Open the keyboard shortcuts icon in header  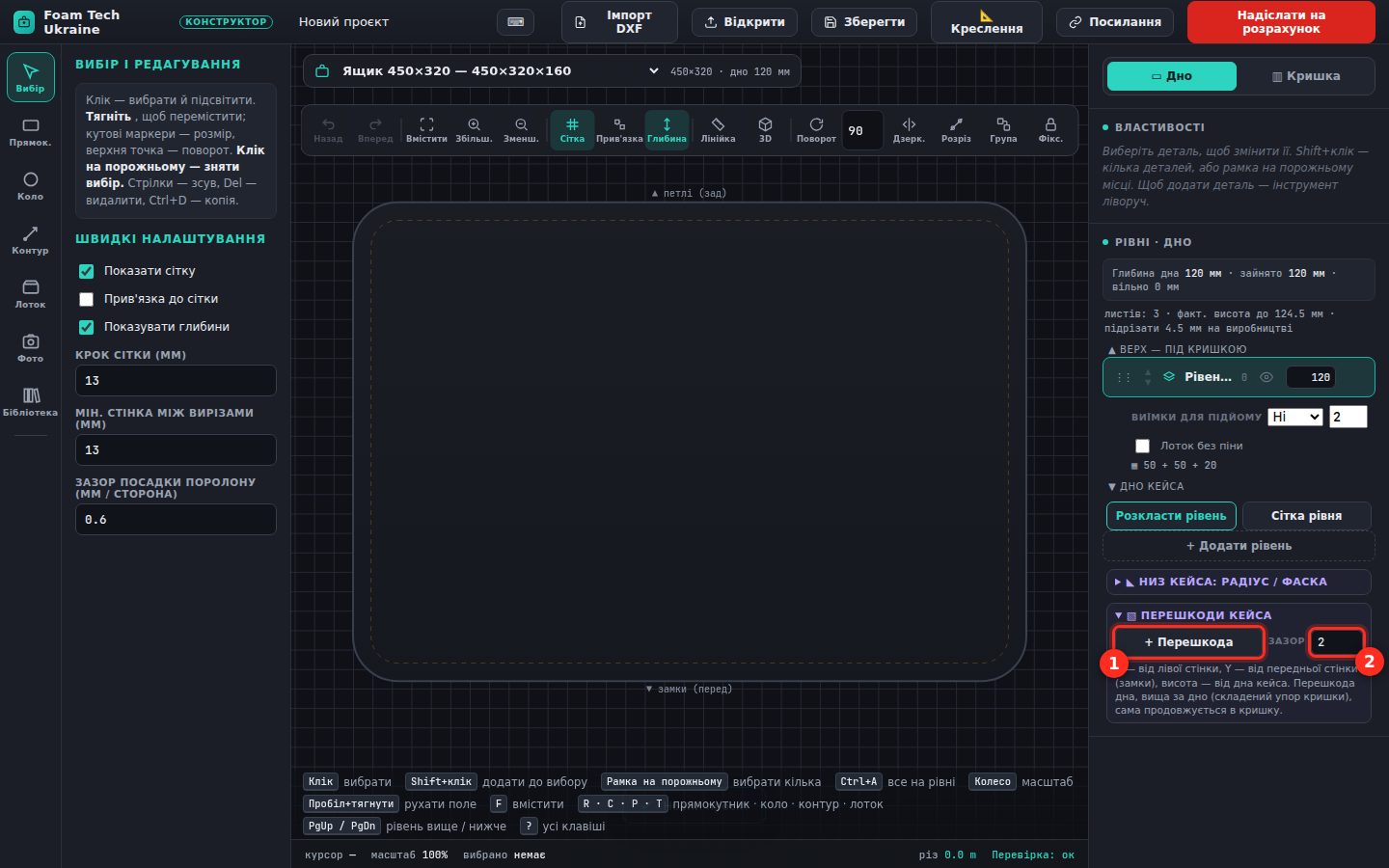pyautogui.click(x=515, y=22)
